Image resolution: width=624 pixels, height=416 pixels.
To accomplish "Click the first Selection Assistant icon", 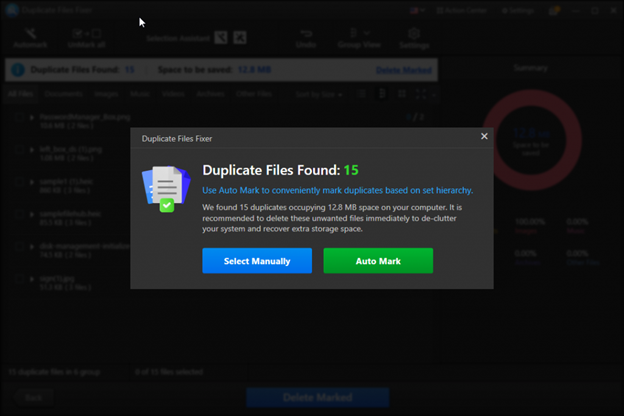I will [x=221, y=38].
